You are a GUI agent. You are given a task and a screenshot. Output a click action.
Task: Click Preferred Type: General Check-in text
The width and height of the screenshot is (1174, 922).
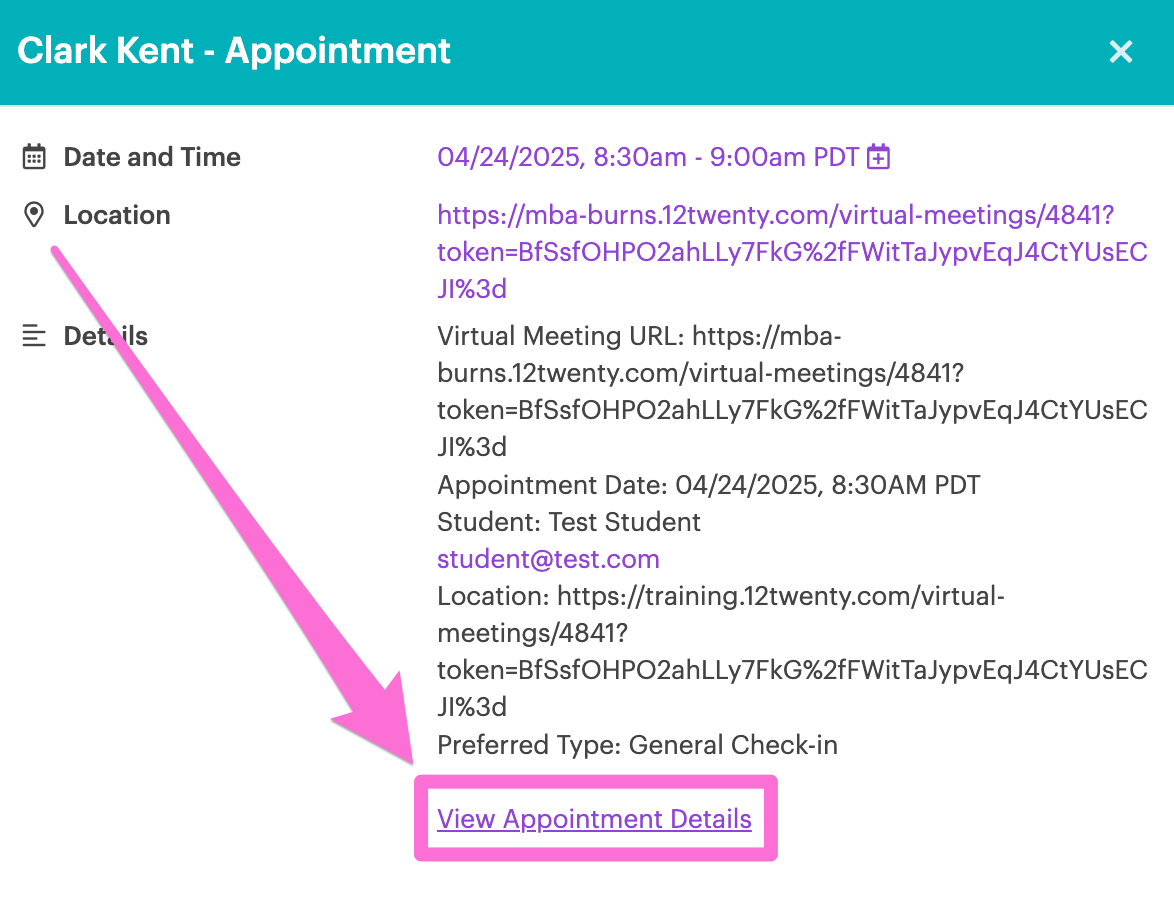point(637,745)
